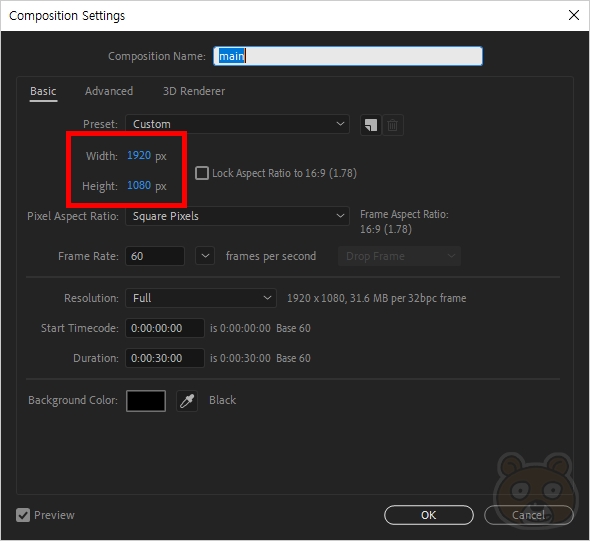Viewport: 590px width, 541px height.
Task: Enable Lock Aspect Ratio to 16:9 checkbox
Action: (202, 173)
